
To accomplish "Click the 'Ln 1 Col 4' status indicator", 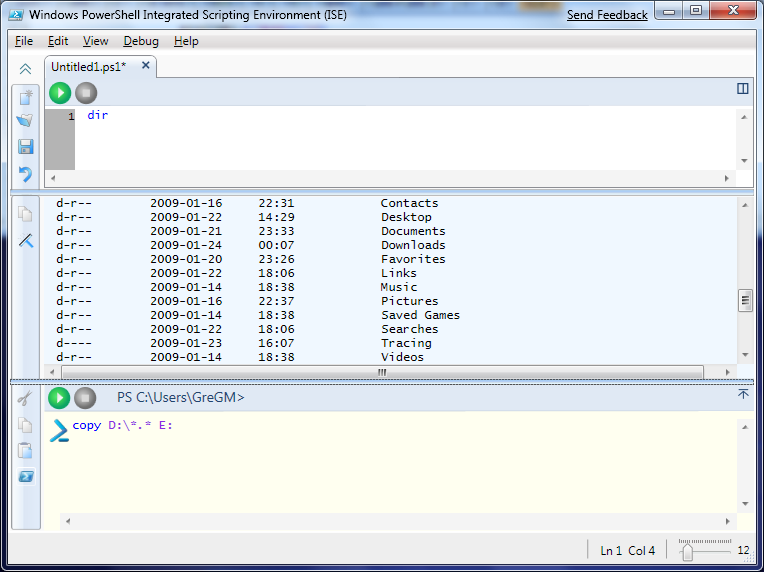I will (x=628, y=551).
